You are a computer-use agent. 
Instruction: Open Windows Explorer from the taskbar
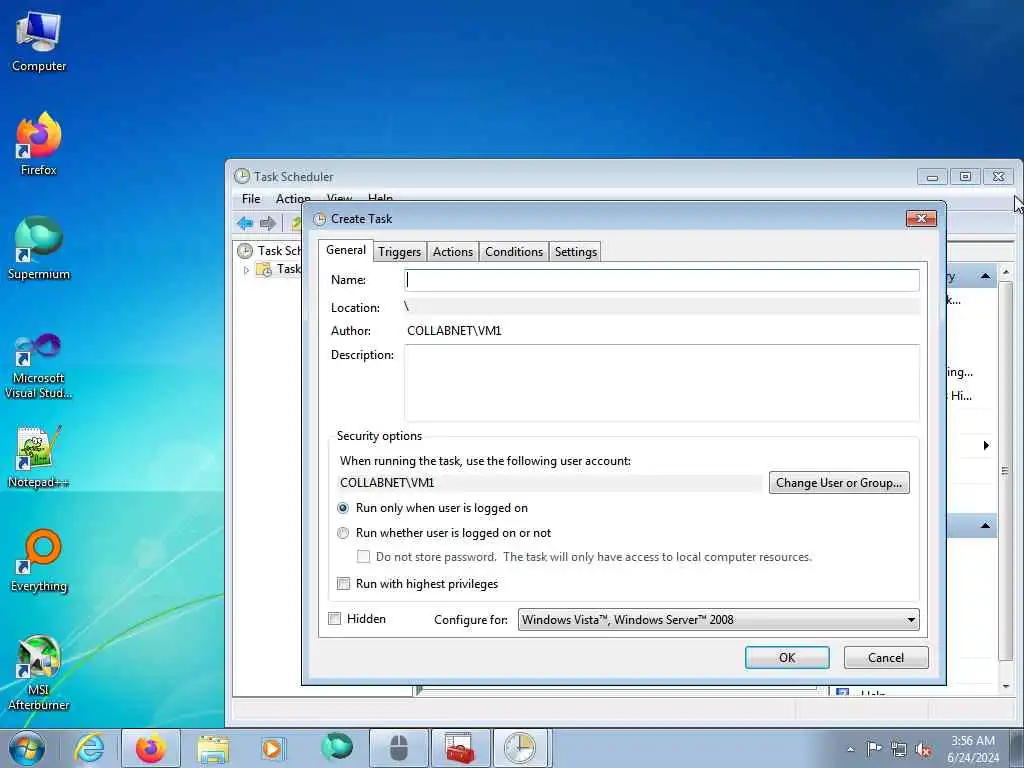tap(213, 748)
